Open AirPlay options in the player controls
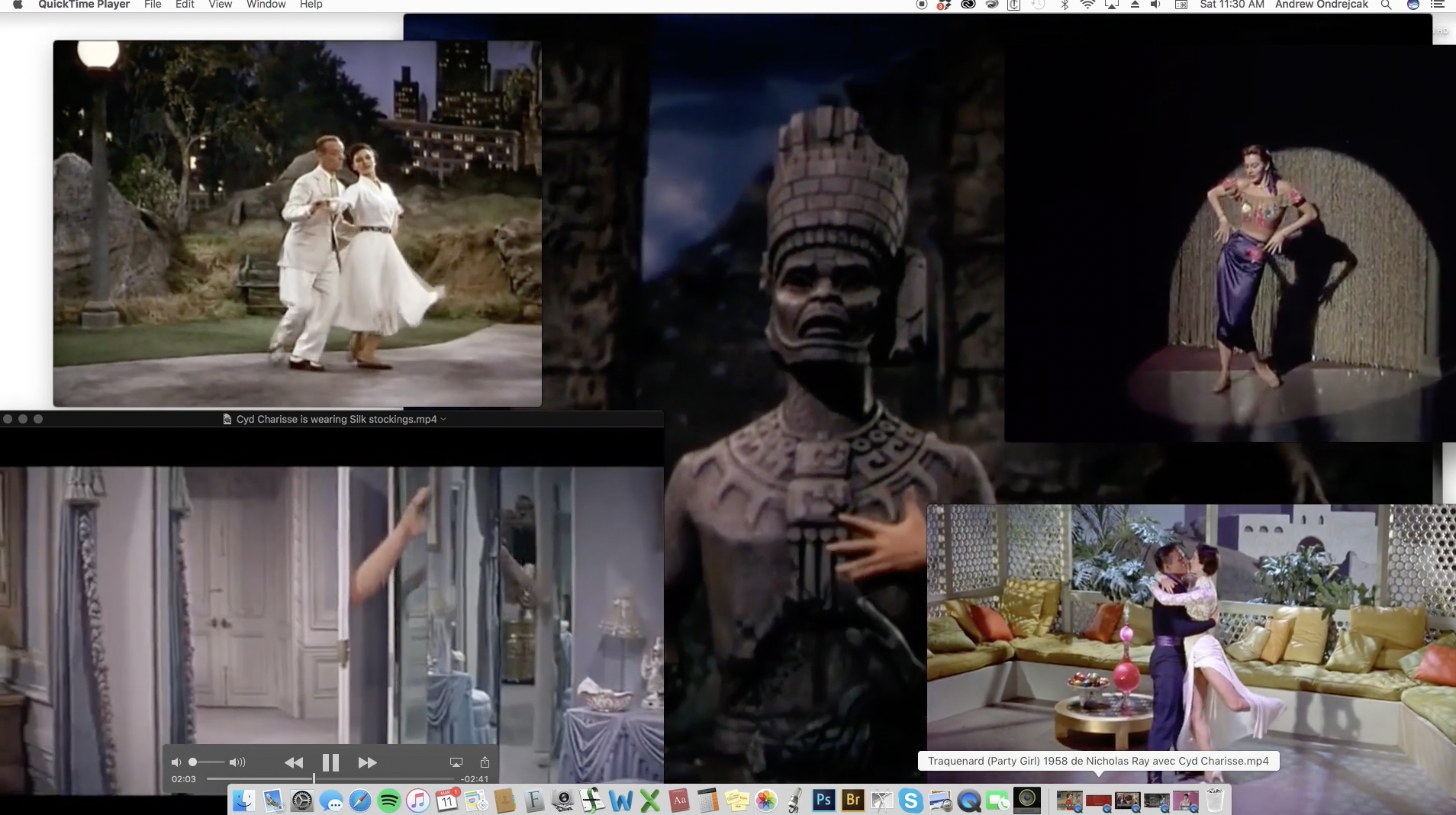Viewport: 1456px width, 815px height. point(456,762)
